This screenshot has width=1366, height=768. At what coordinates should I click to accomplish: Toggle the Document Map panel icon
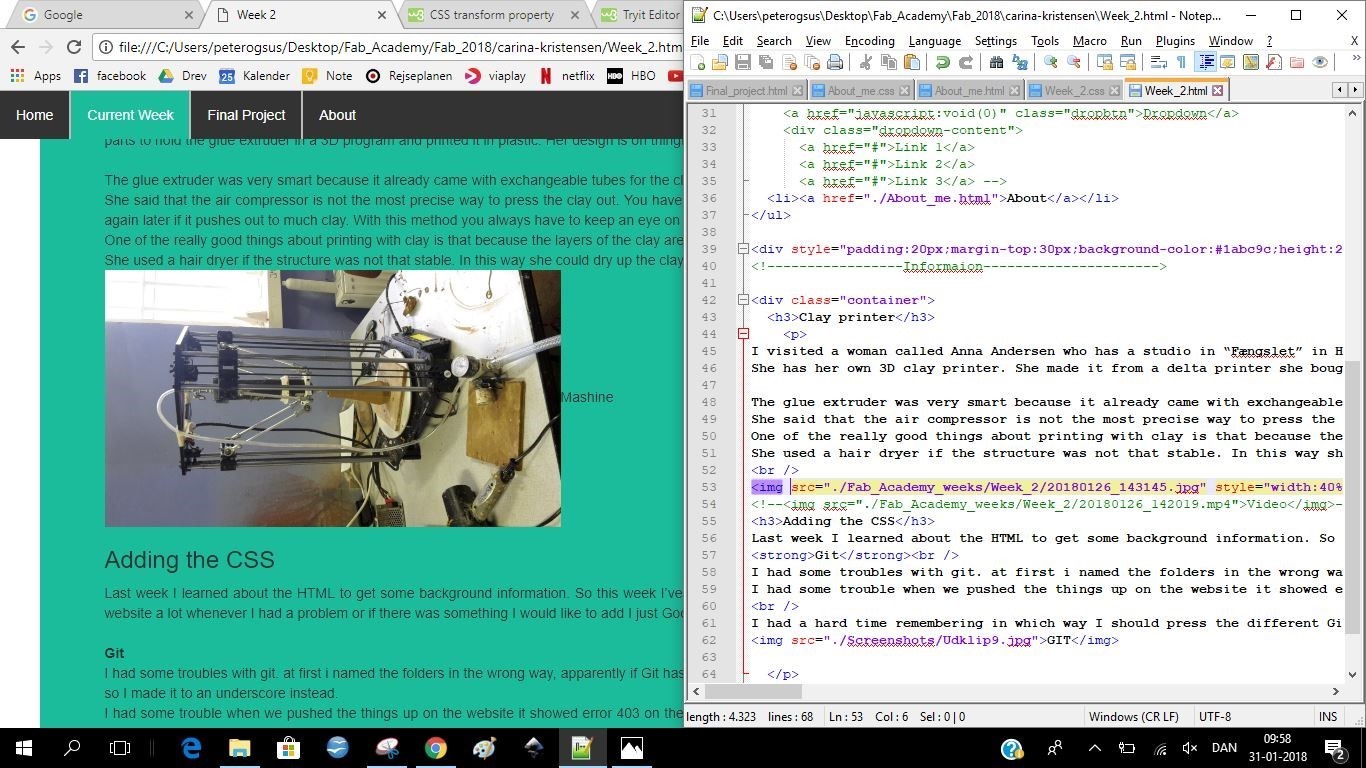click(1251, 62)
